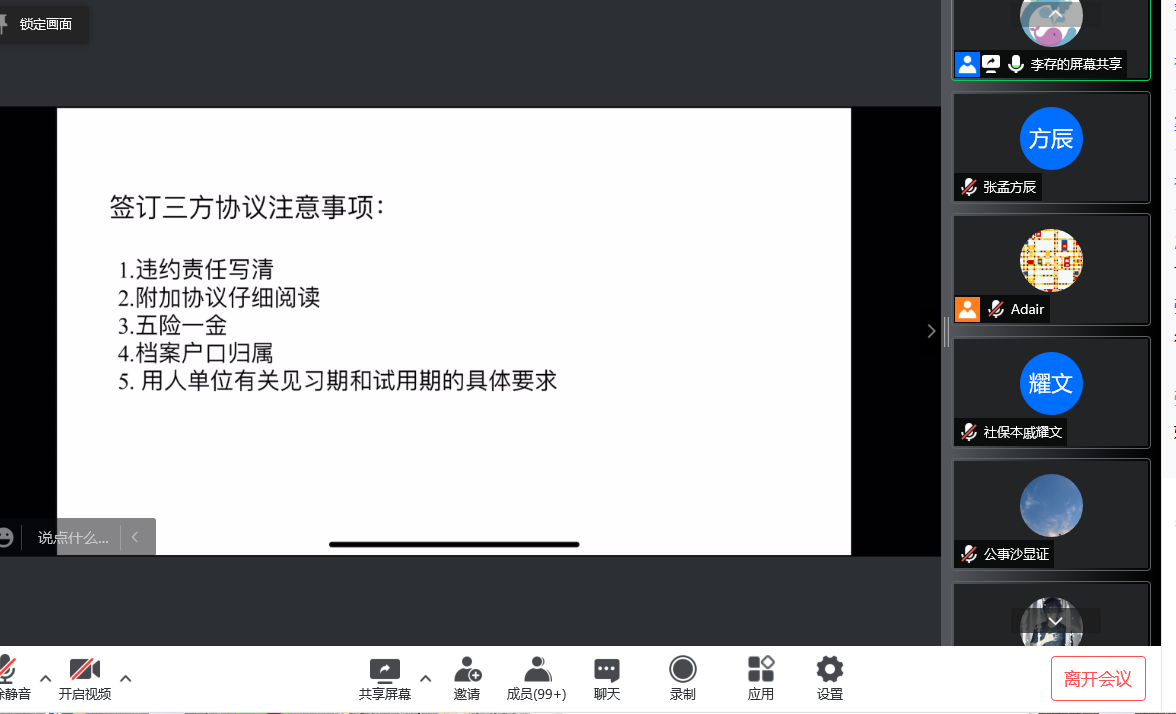Collapse the 说点什么 chat input bar arrow

135,538
